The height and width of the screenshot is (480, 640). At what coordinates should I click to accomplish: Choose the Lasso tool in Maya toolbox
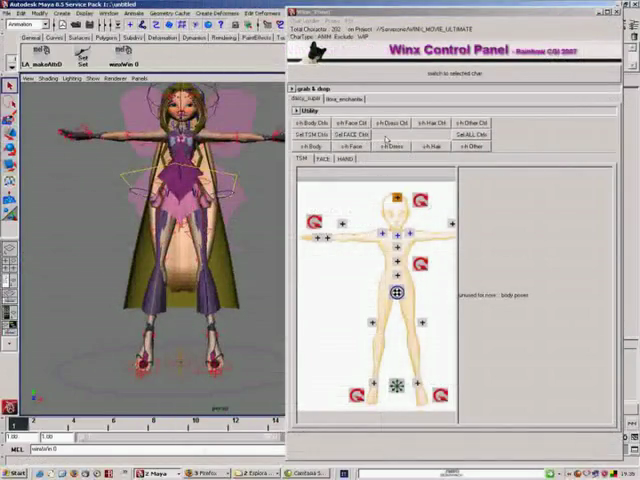[x=10, y=102]
